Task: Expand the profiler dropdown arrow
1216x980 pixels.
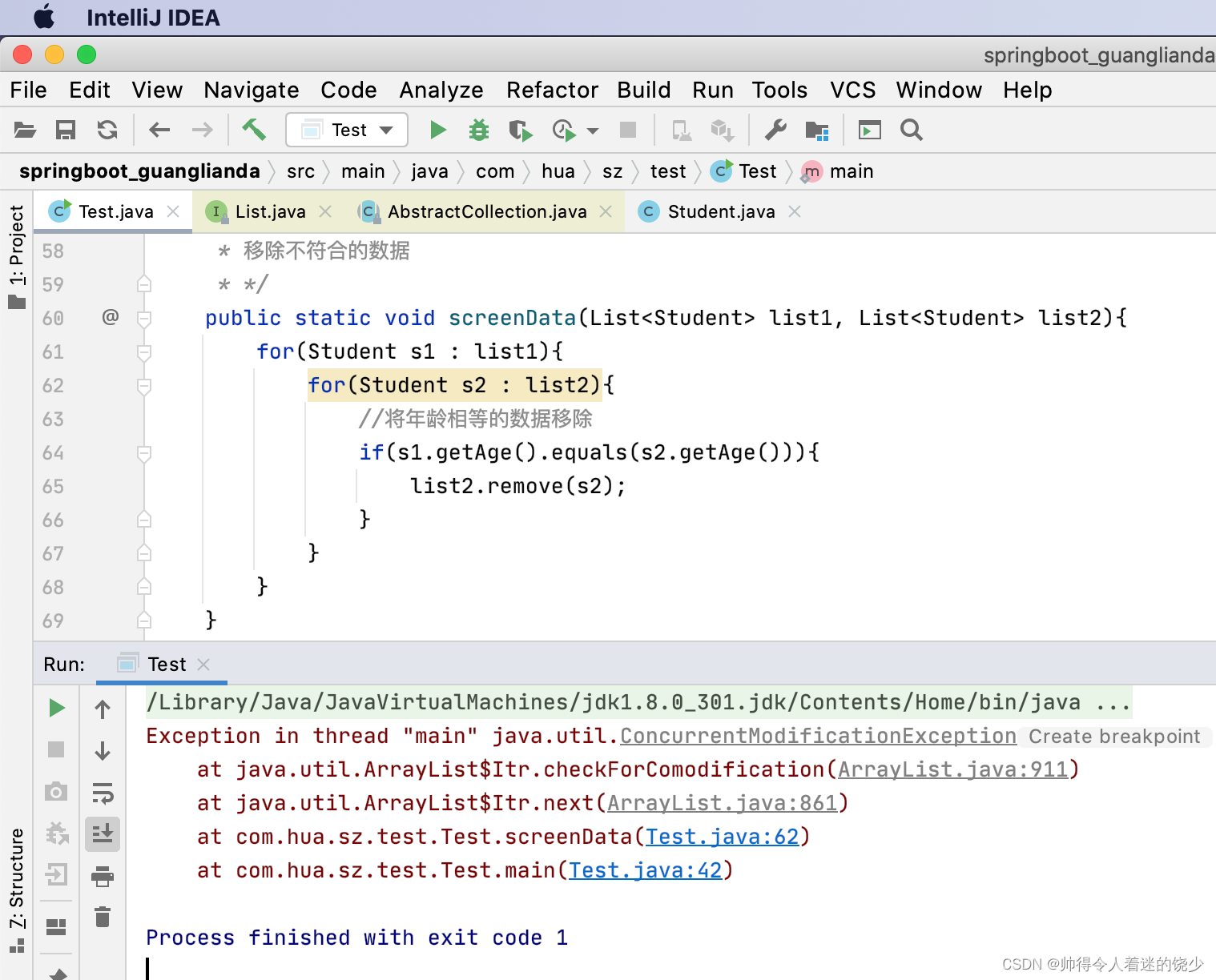Action: coord(593,131)
